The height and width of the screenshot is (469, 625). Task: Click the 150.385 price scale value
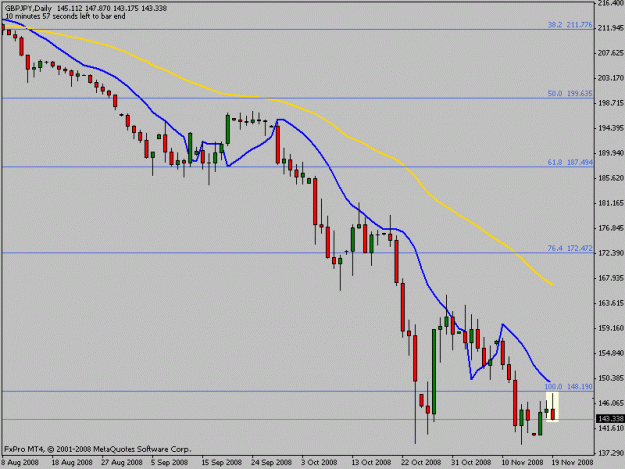click(x=611, y=378)
